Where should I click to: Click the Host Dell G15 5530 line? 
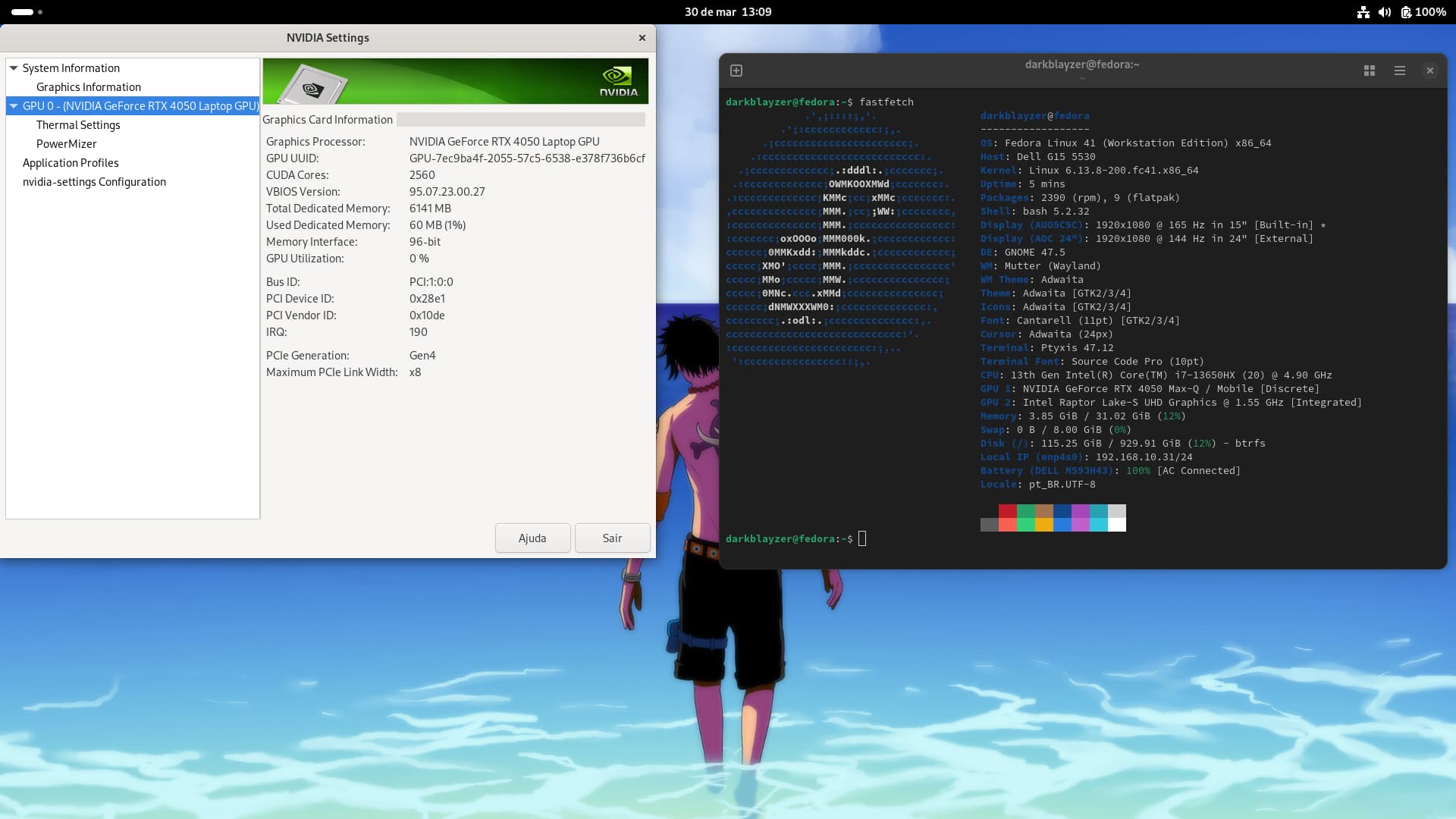pos(1037,157)
